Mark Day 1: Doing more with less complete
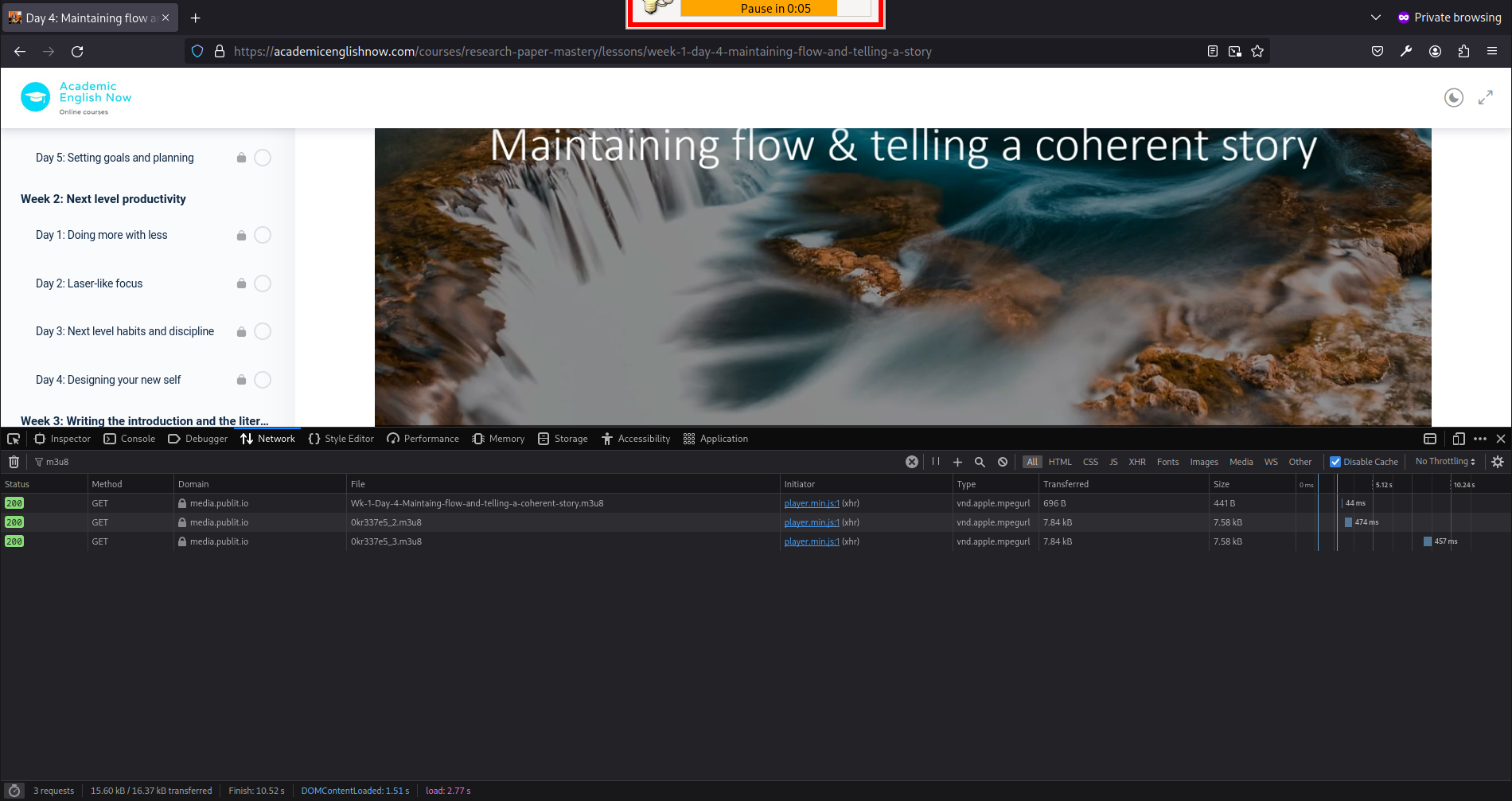This screenshot has width=1512, height=801. coord(263,235)
